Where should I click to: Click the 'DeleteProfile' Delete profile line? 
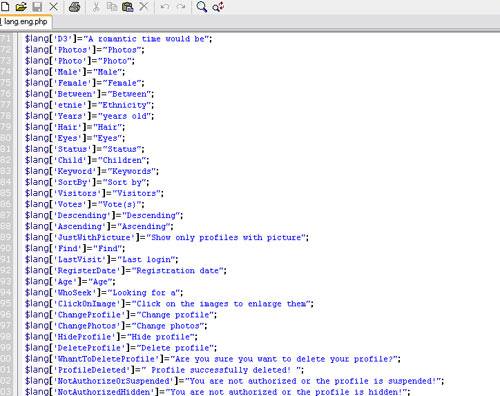[x=121, y=347]
